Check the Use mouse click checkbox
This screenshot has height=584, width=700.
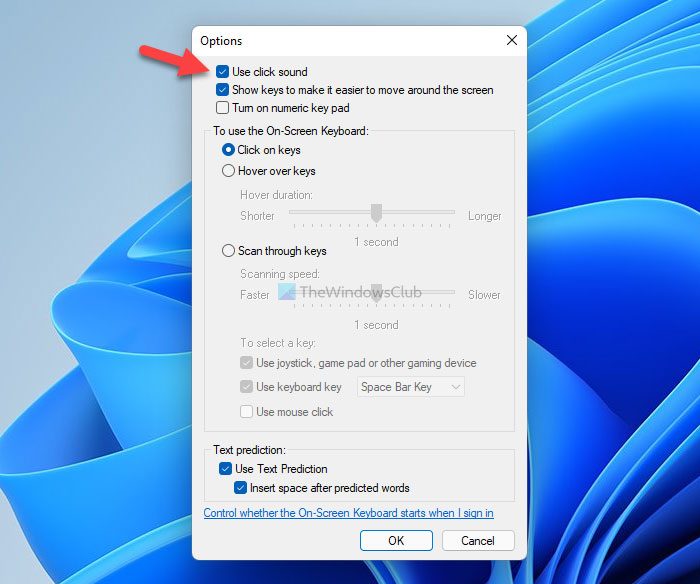246,411
